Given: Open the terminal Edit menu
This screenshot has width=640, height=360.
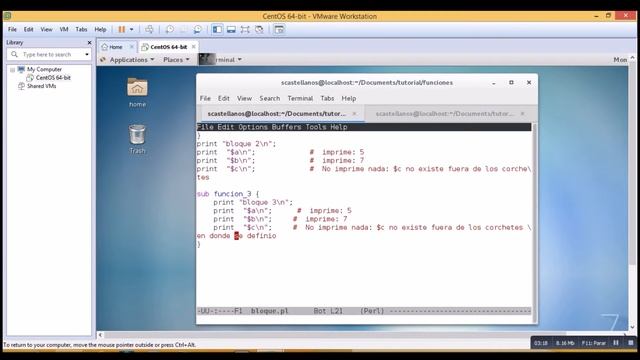Looking at the screenshot, I should tap(223, 98).
